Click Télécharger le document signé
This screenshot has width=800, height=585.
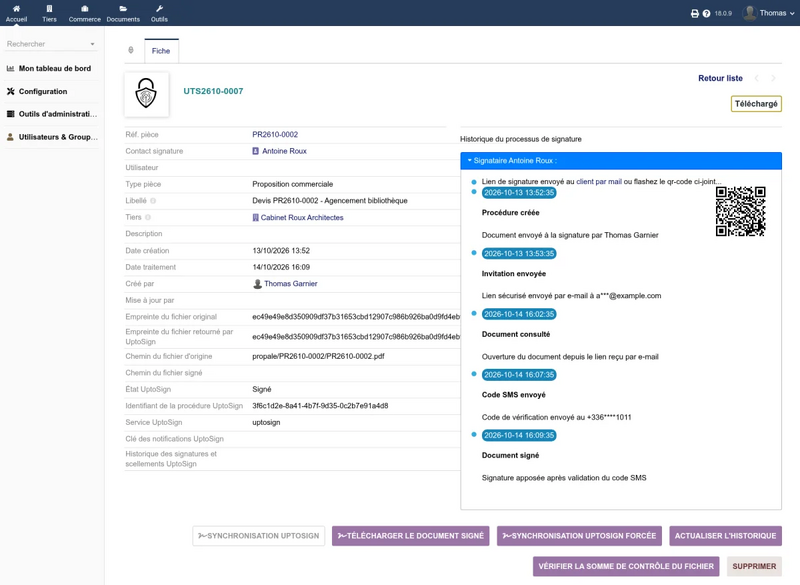coord(411,536)
